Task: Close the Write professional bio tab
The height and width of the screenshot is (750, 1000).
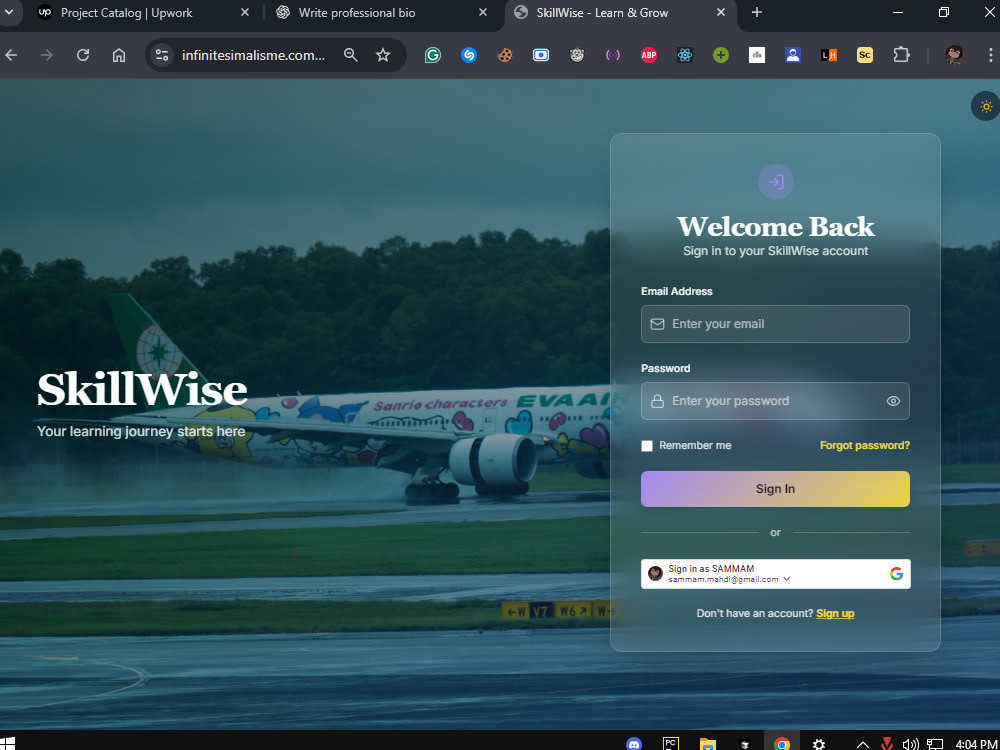Action: (x=483, y=13)
